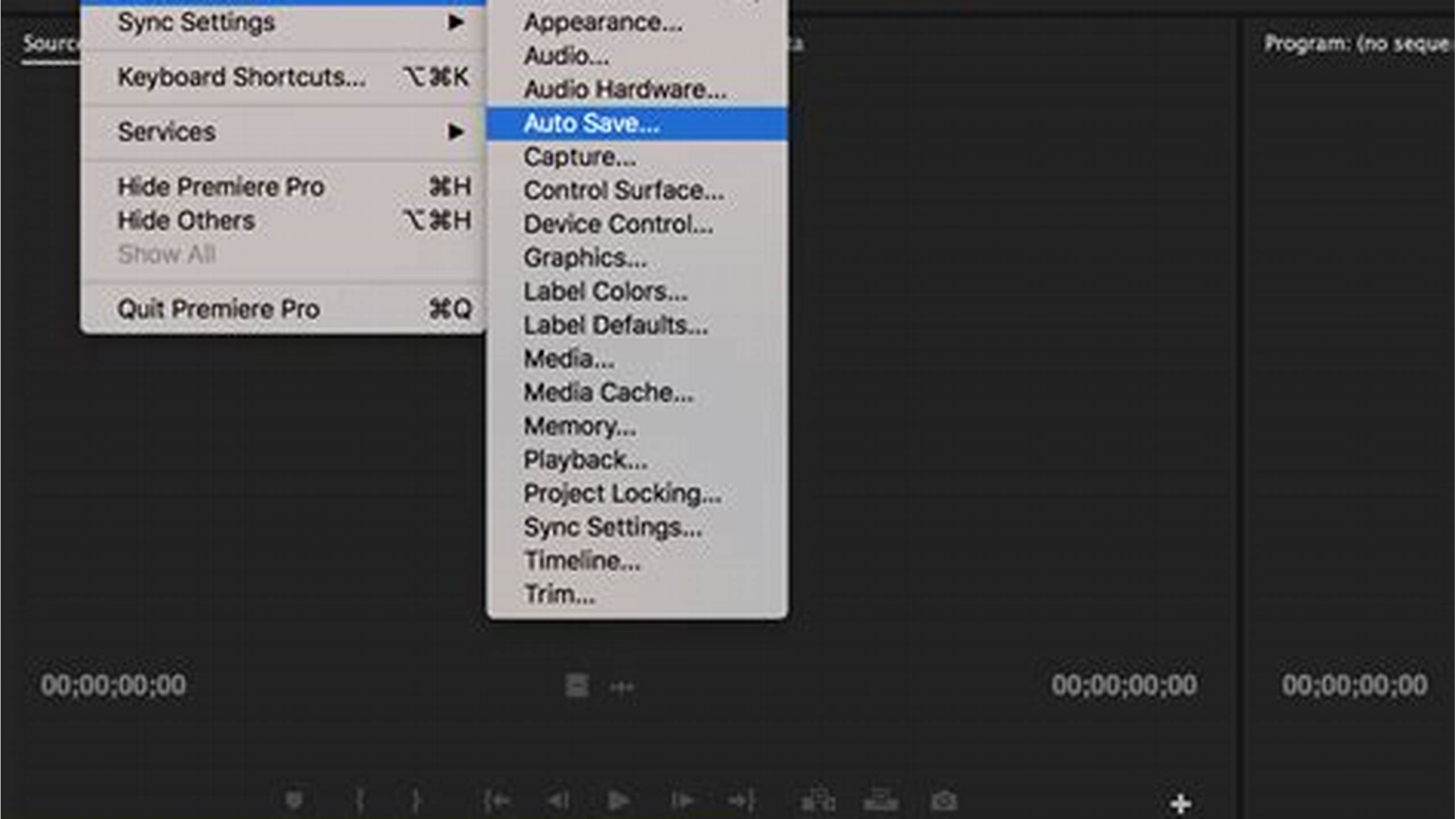Open Keyboard Shortcuts from the menu

click(x=284, y=77)
